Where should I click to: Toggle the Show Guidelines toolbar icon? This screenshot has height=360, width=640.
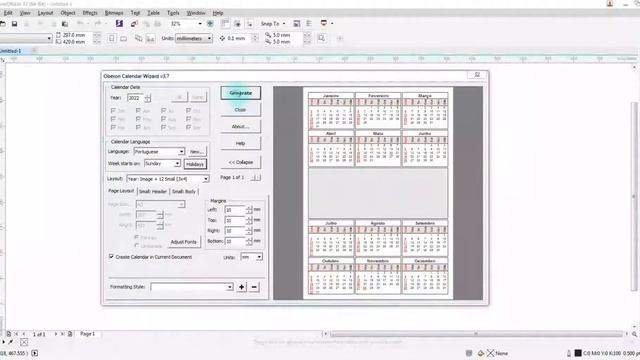pyautogui.click(x=249, y=24)
